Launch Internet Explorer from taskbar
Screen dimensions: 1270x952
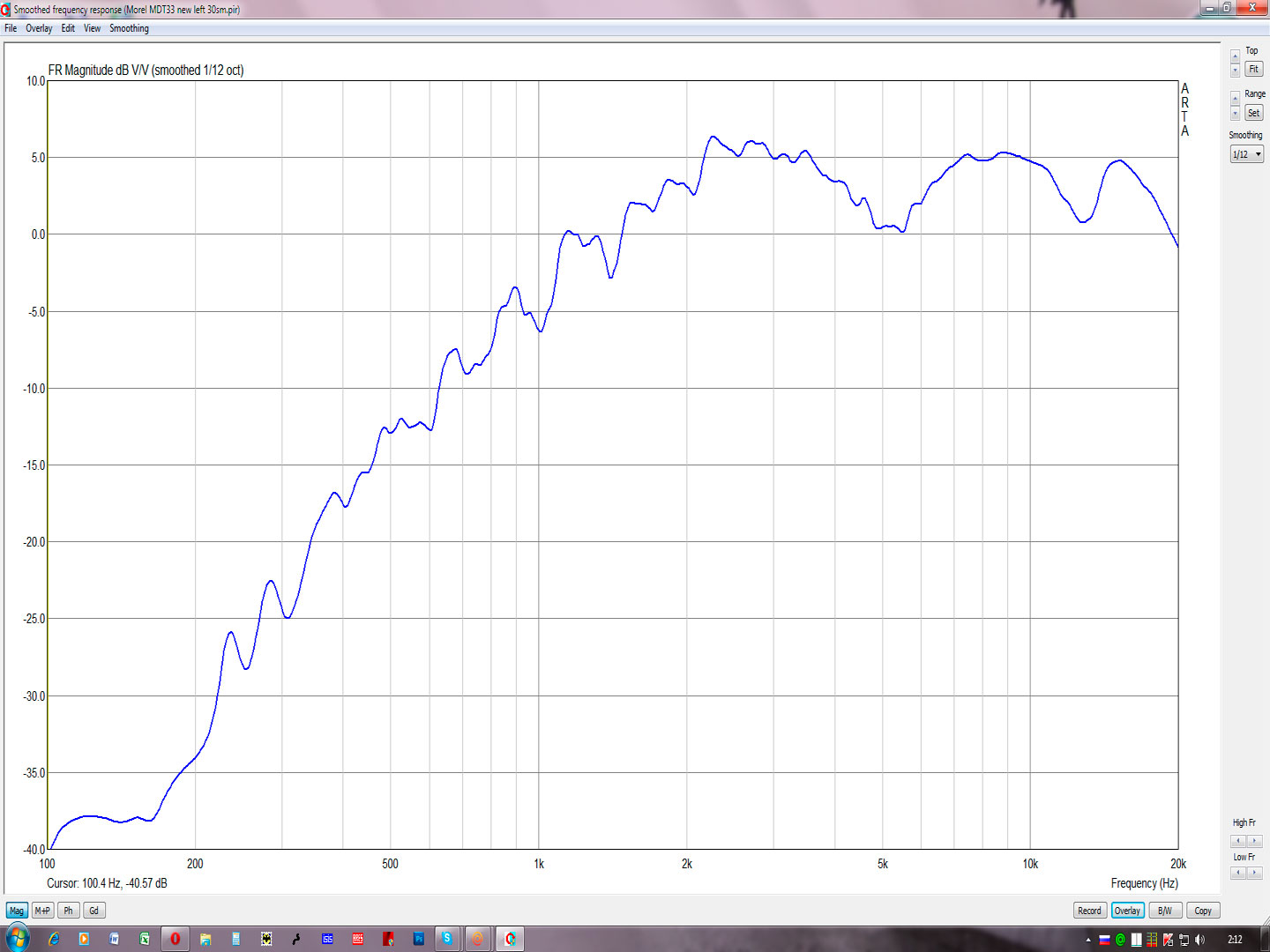[54, 939]
